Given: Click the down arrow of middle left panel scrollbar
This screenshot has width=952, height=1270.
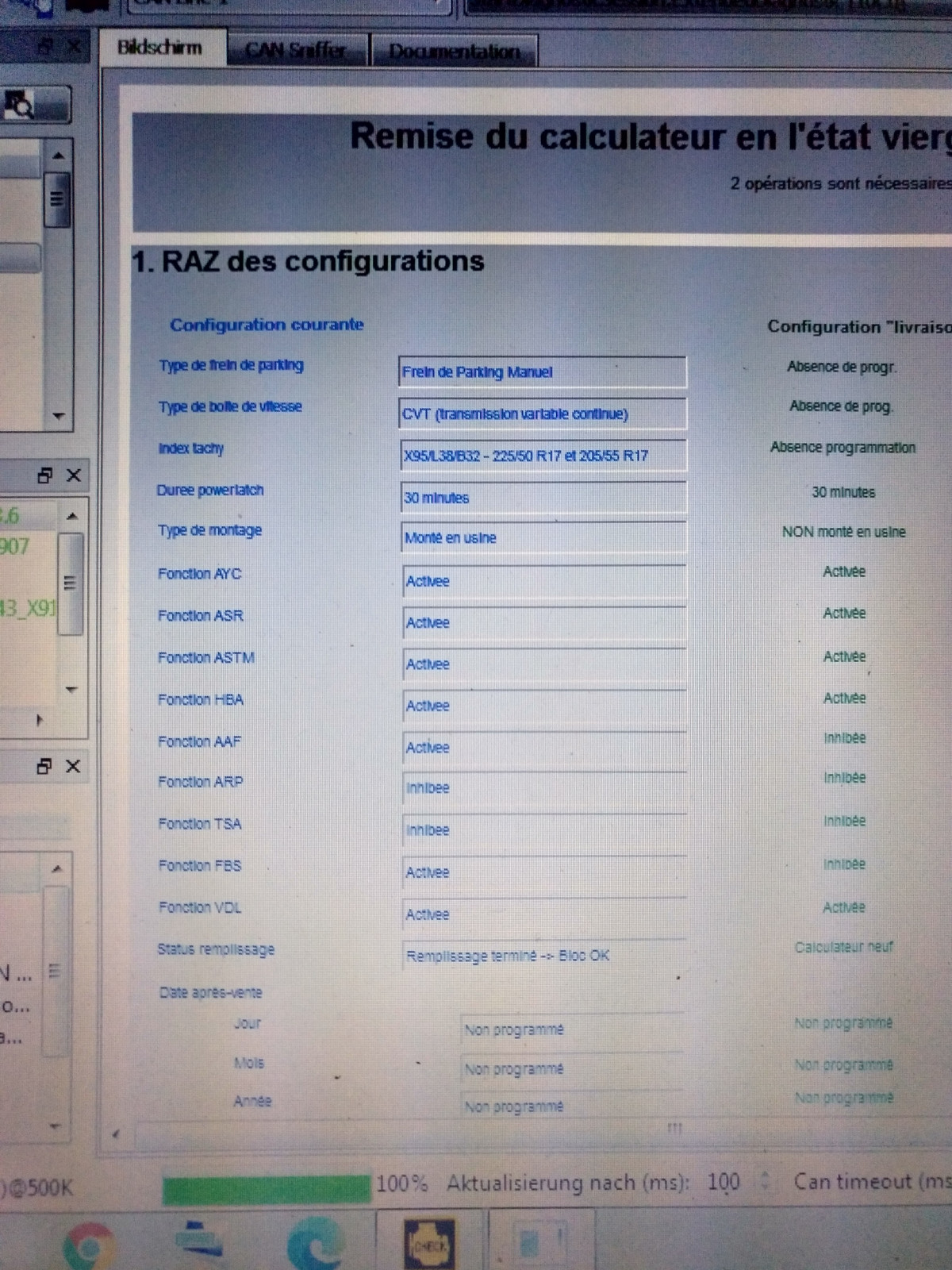Looking at the screenshot, I should (71, 689).
